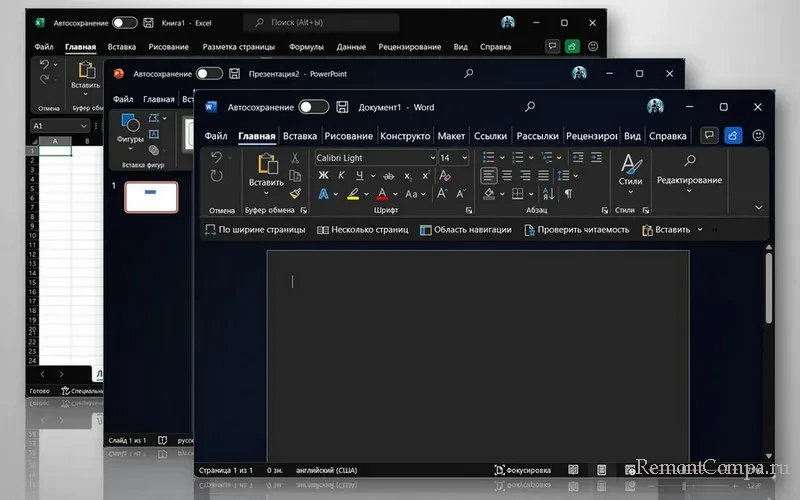Click the font color red A swatch
This screenshot has width=800, height=500.
[x=382, y=193]
